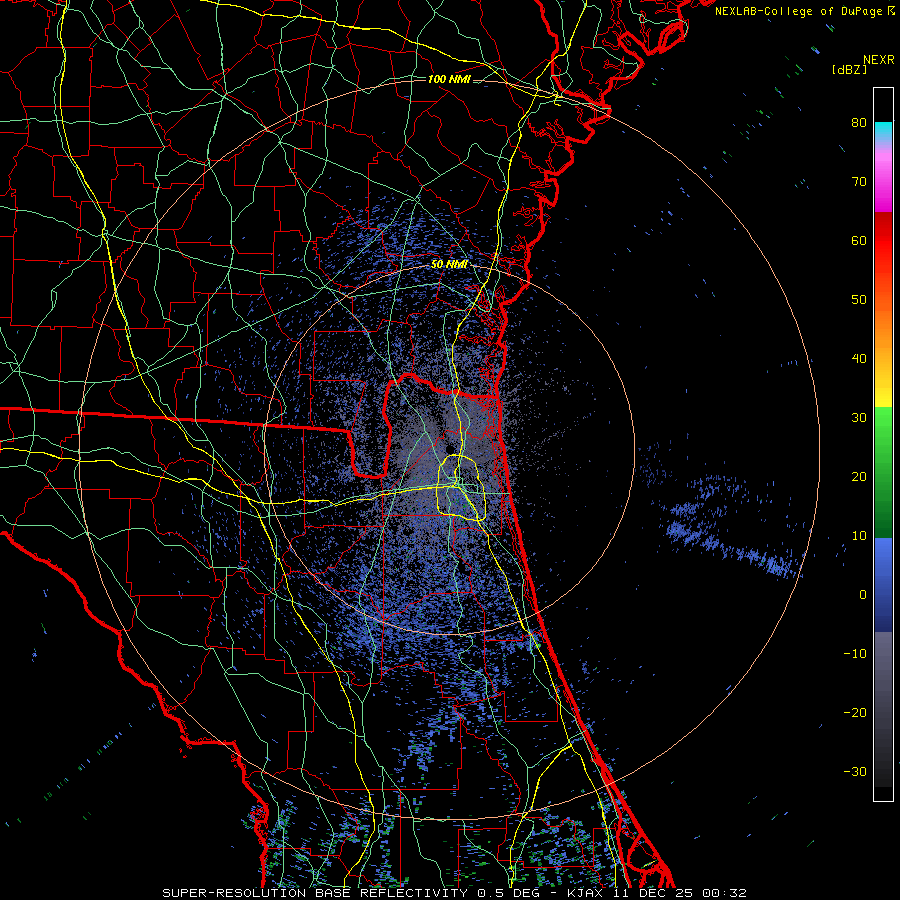Click the -20 dBZ scale value

pyautogui.click(x=855, y=712)
